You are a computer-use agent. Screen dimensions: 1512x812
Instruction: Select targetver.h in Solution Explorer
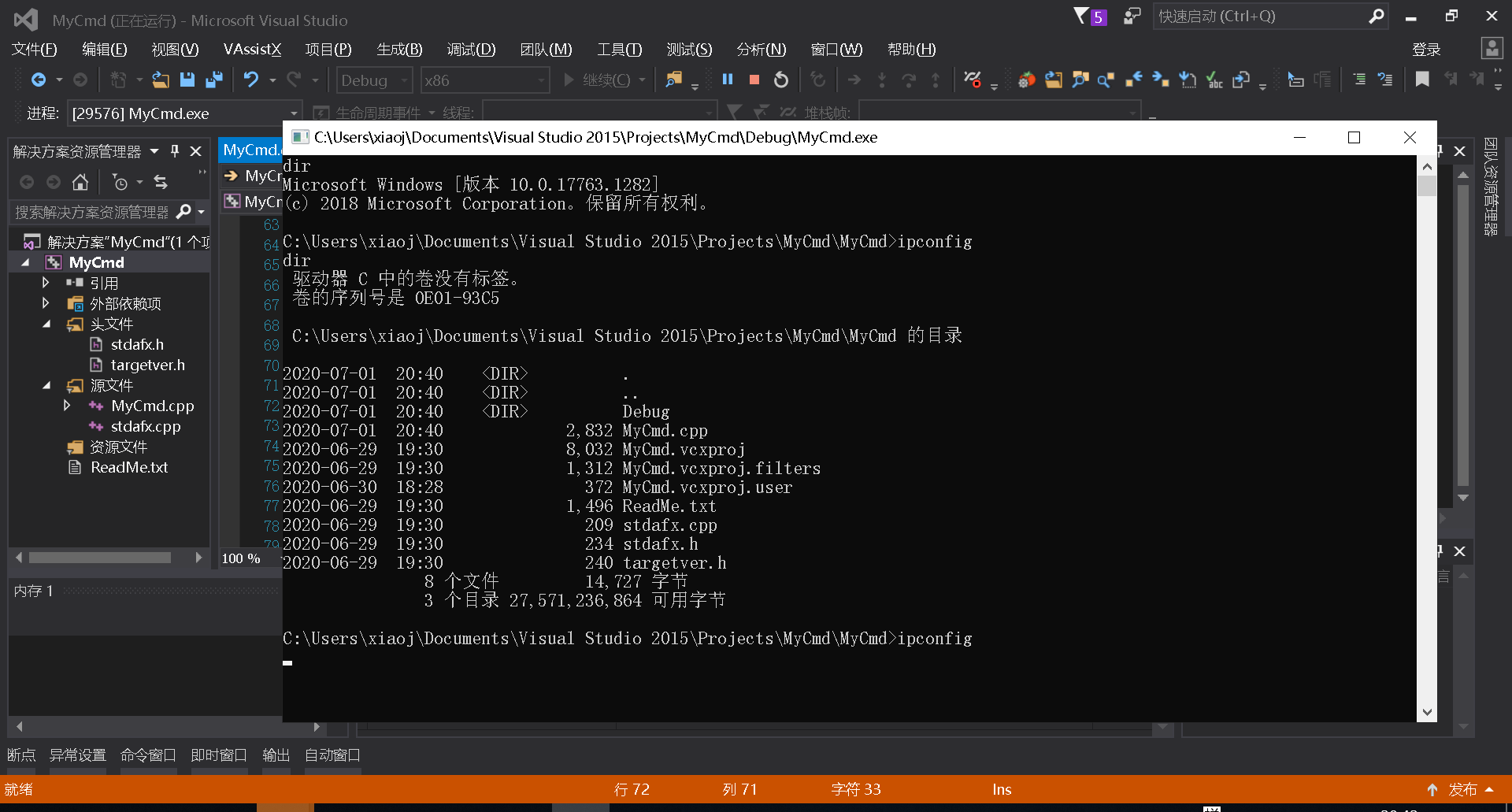(x=147, y=365)
